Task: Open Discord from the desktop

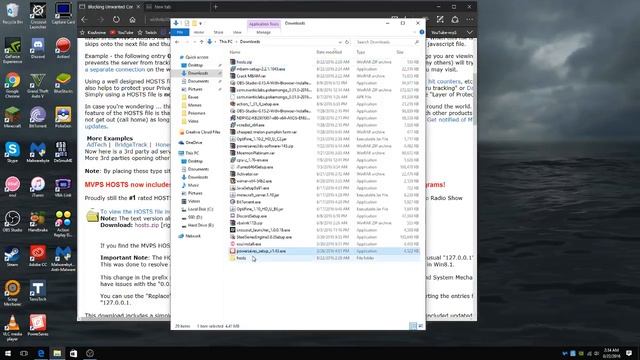Action: pos(38,48)
